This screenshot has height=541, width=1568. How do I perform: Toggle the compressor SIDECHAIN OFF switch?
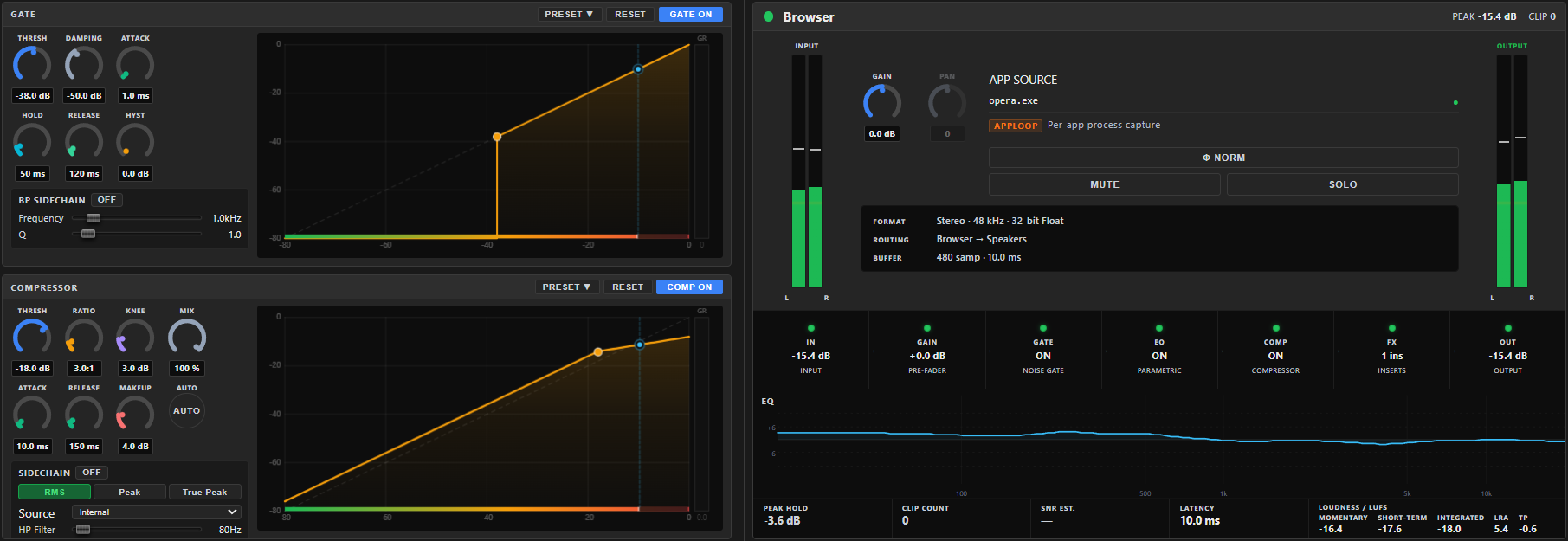(x=92, y=473)
